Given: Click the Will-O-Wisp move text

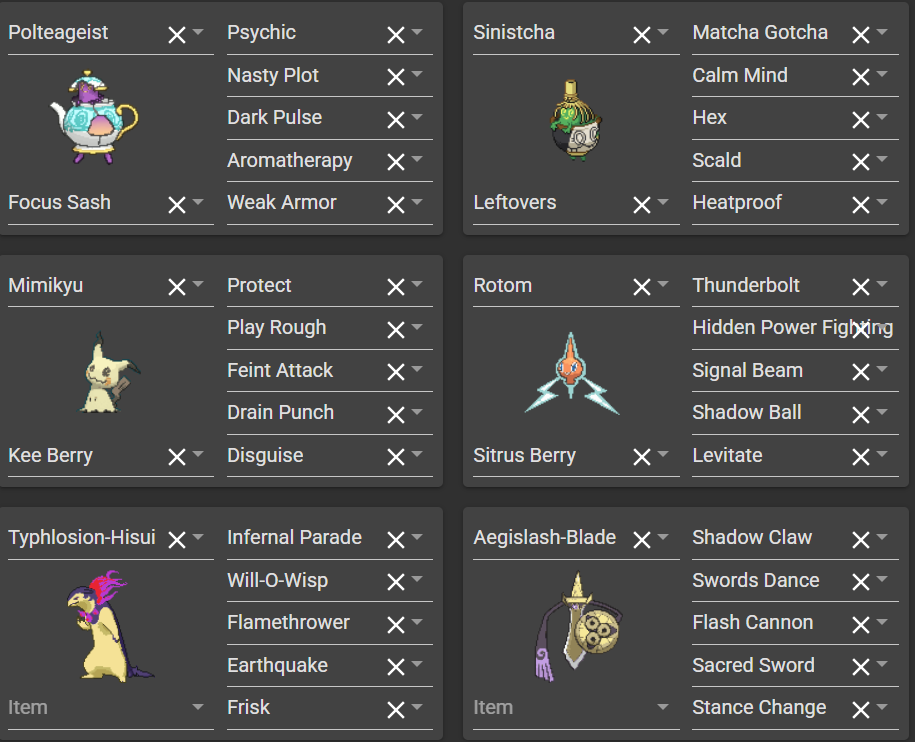Looking at the screenshot, I should (x=277, y=580).
